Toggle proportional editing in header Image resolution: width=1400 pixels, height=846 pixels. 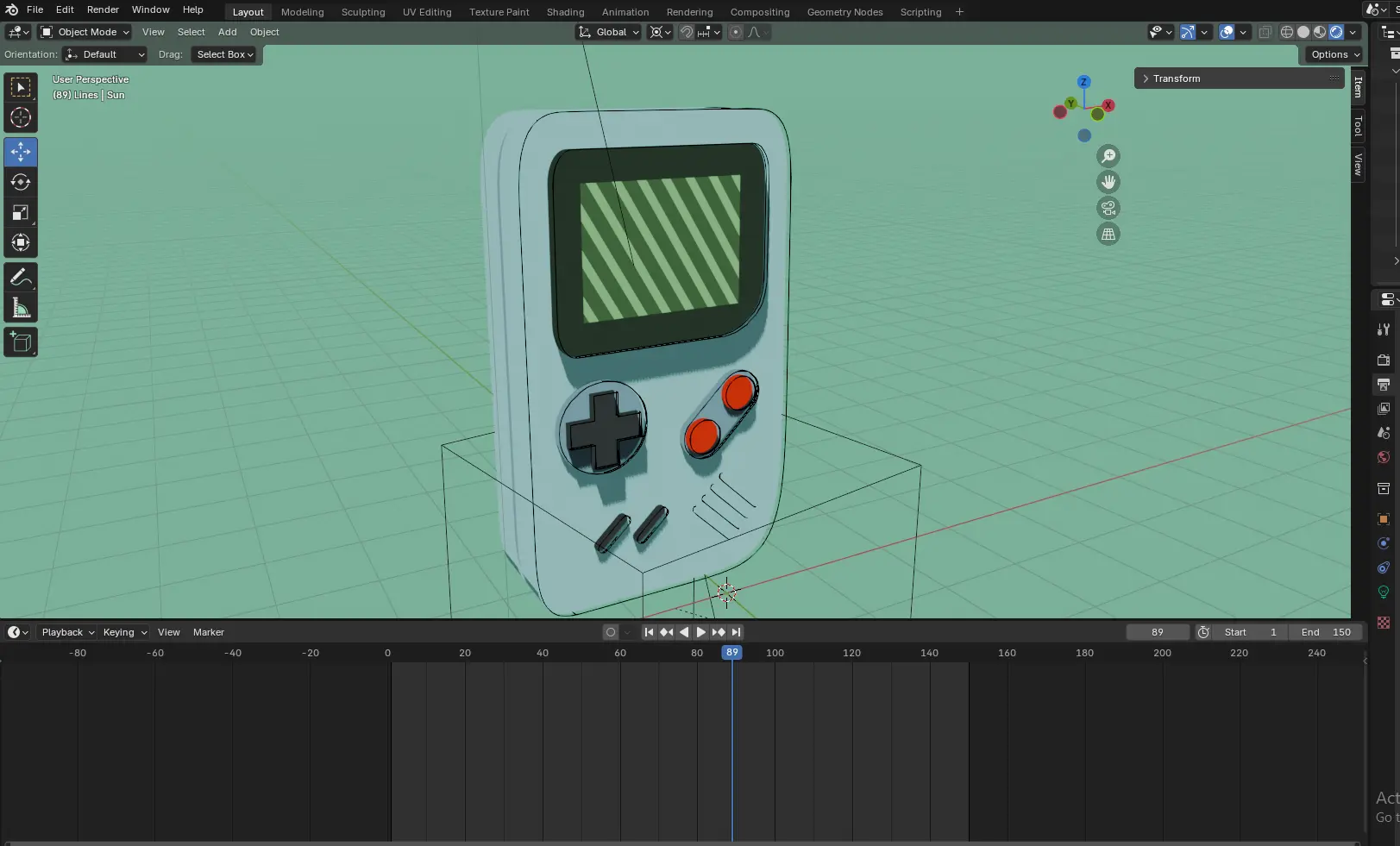(x=736, y=32)
